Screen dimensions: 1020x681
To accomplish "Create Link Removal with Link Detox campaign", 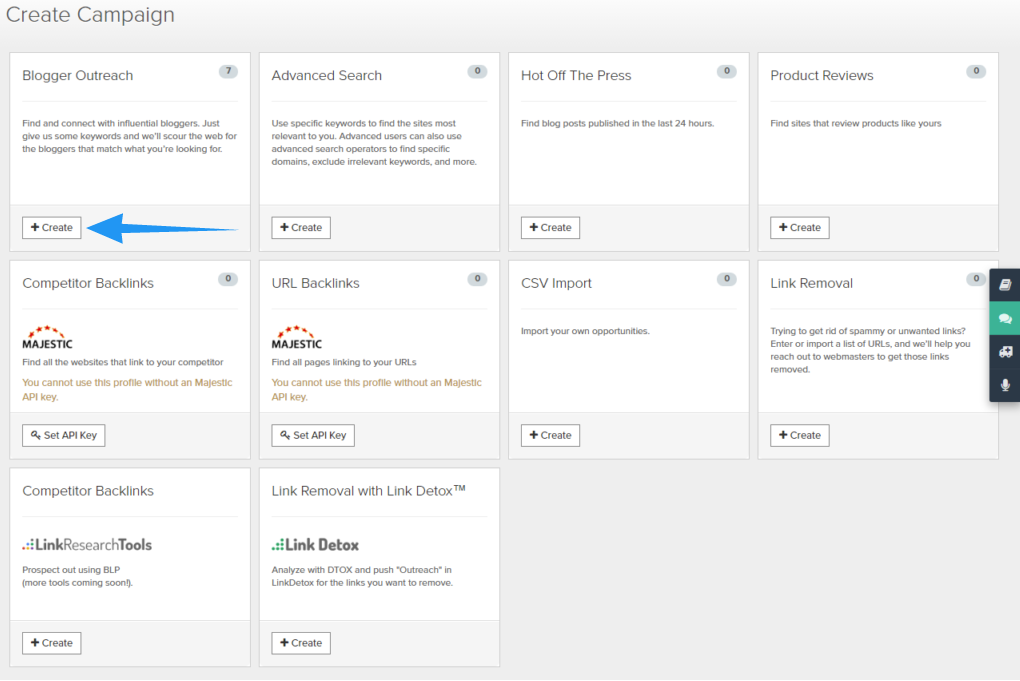I will tap(301, 643).
